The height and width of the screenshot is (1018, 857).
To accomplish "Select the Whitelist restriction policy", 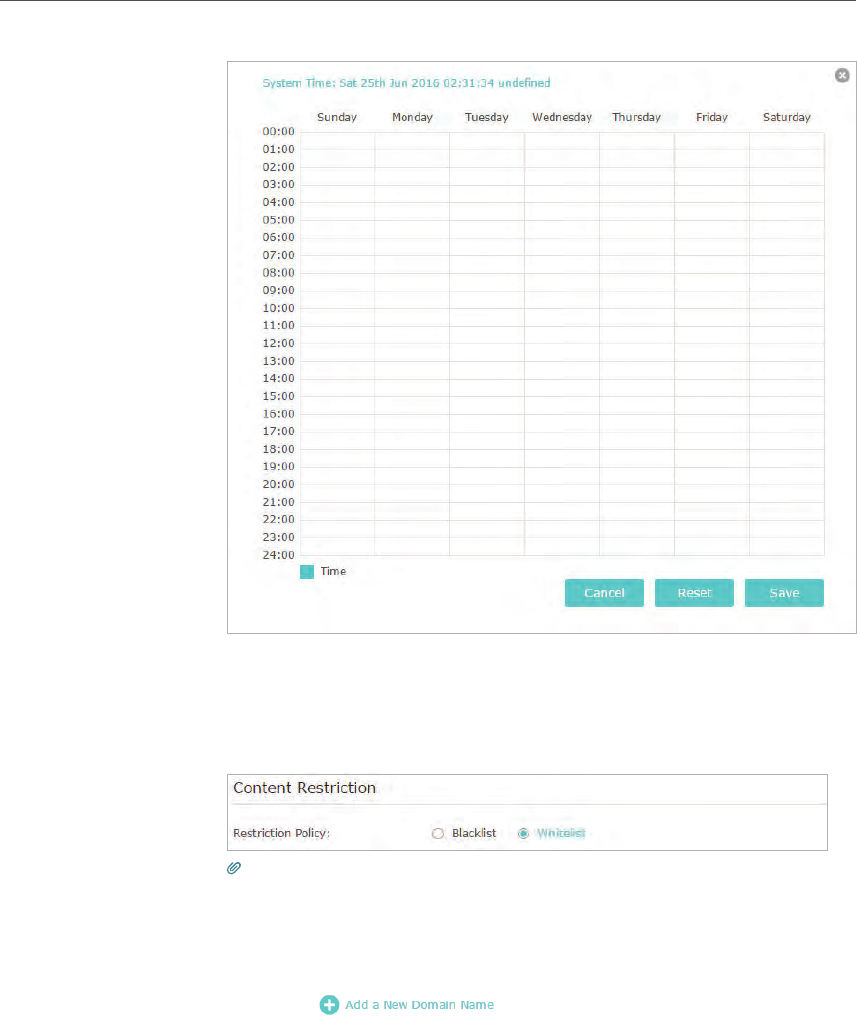I will [523, 833].
